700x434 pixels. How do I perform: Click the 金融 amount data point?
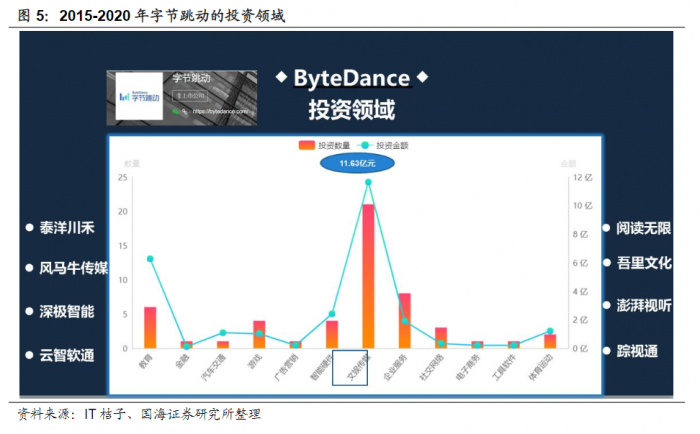187,346
